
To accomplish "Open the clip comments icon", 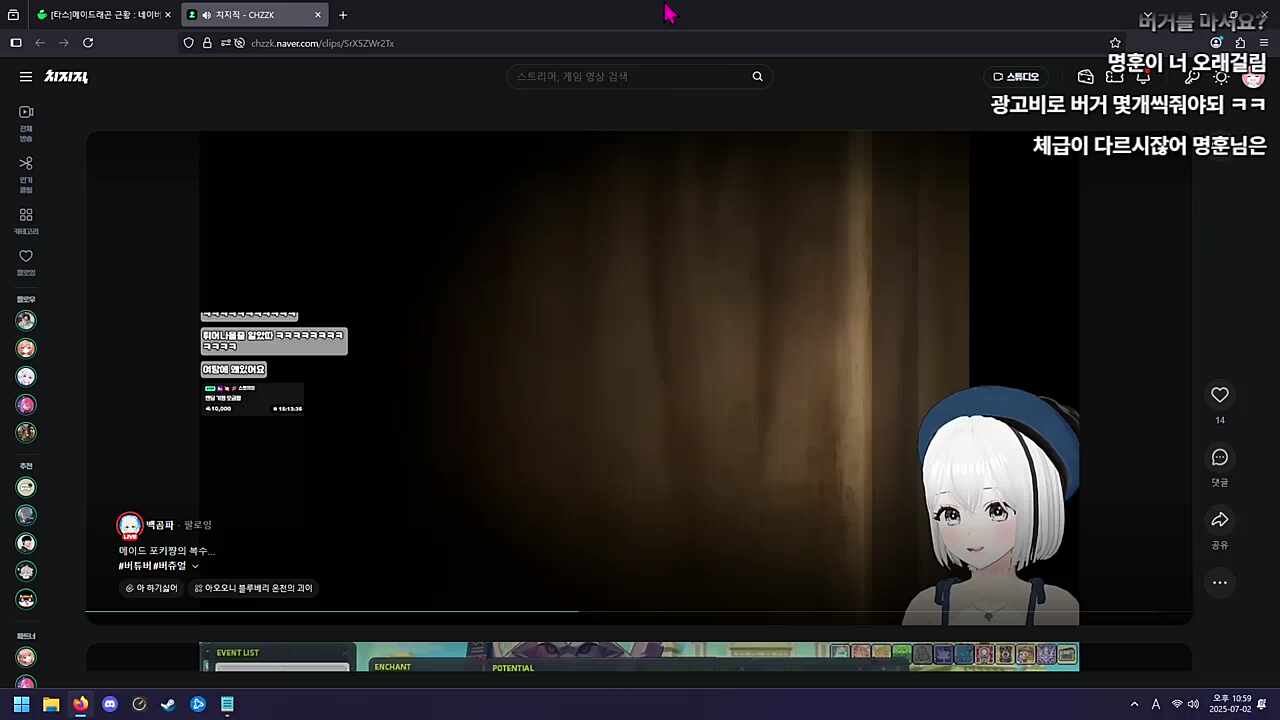I will click(x=1220, y=457).
